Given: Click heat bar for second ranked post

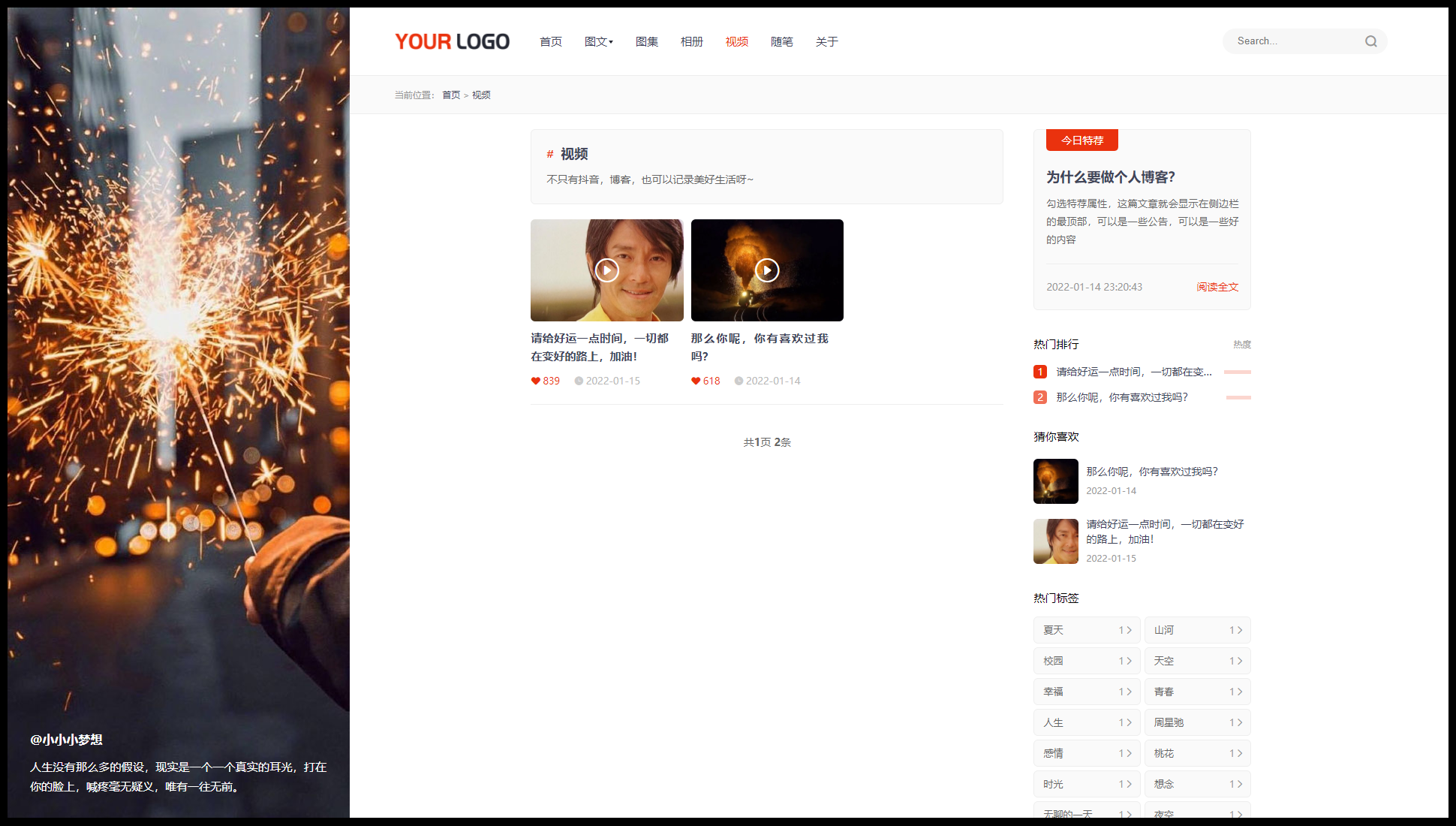Looking at the screenshot, I should (x=1238, y=397).
